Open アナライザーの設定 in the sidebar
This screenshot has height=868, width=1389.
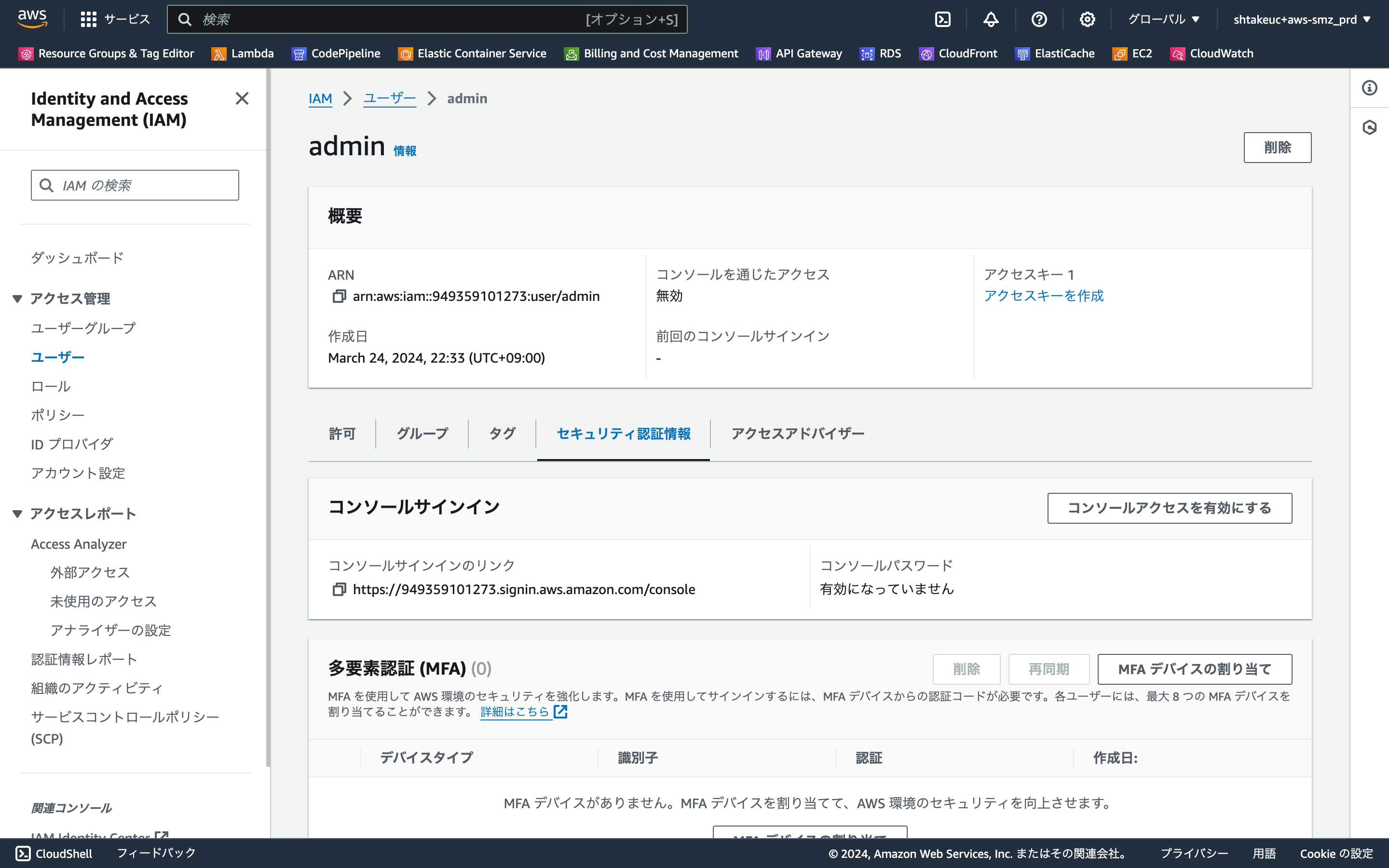111,630
